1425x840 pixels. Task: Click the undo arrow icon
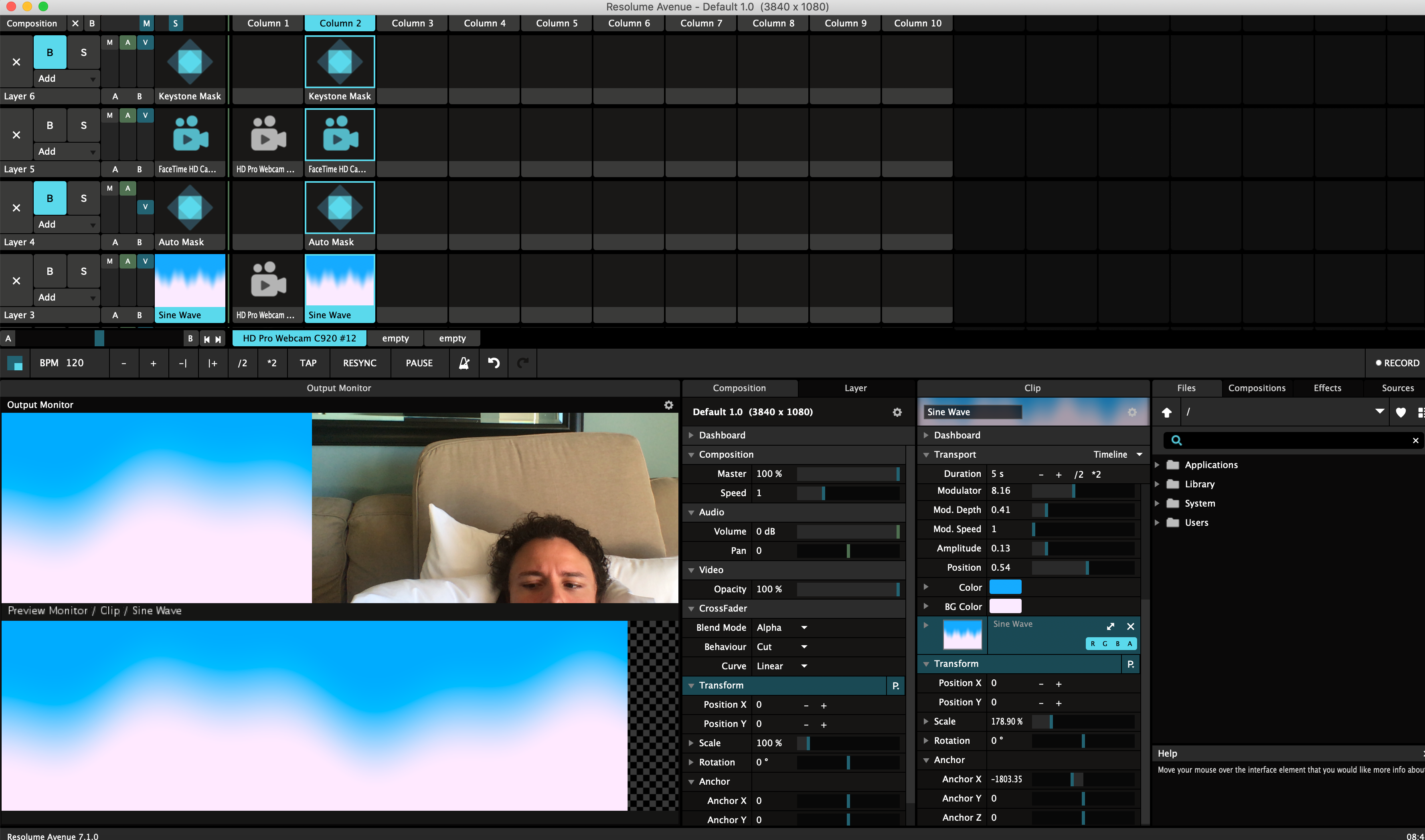tap(494, 363)
